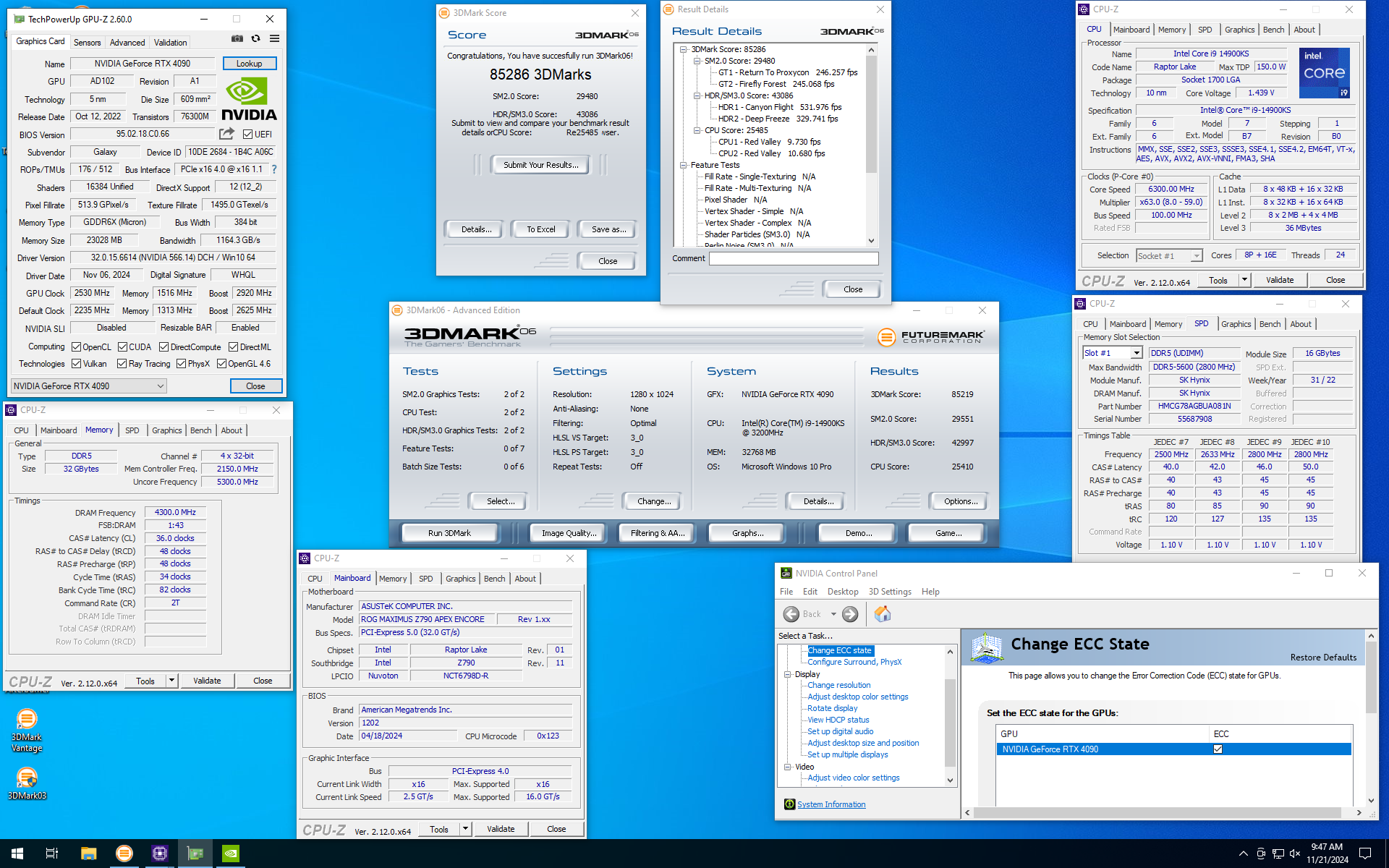Screen dimensions: 1389x868
Task: Toggle OpenCL checkbox
Action: [76, 347]
